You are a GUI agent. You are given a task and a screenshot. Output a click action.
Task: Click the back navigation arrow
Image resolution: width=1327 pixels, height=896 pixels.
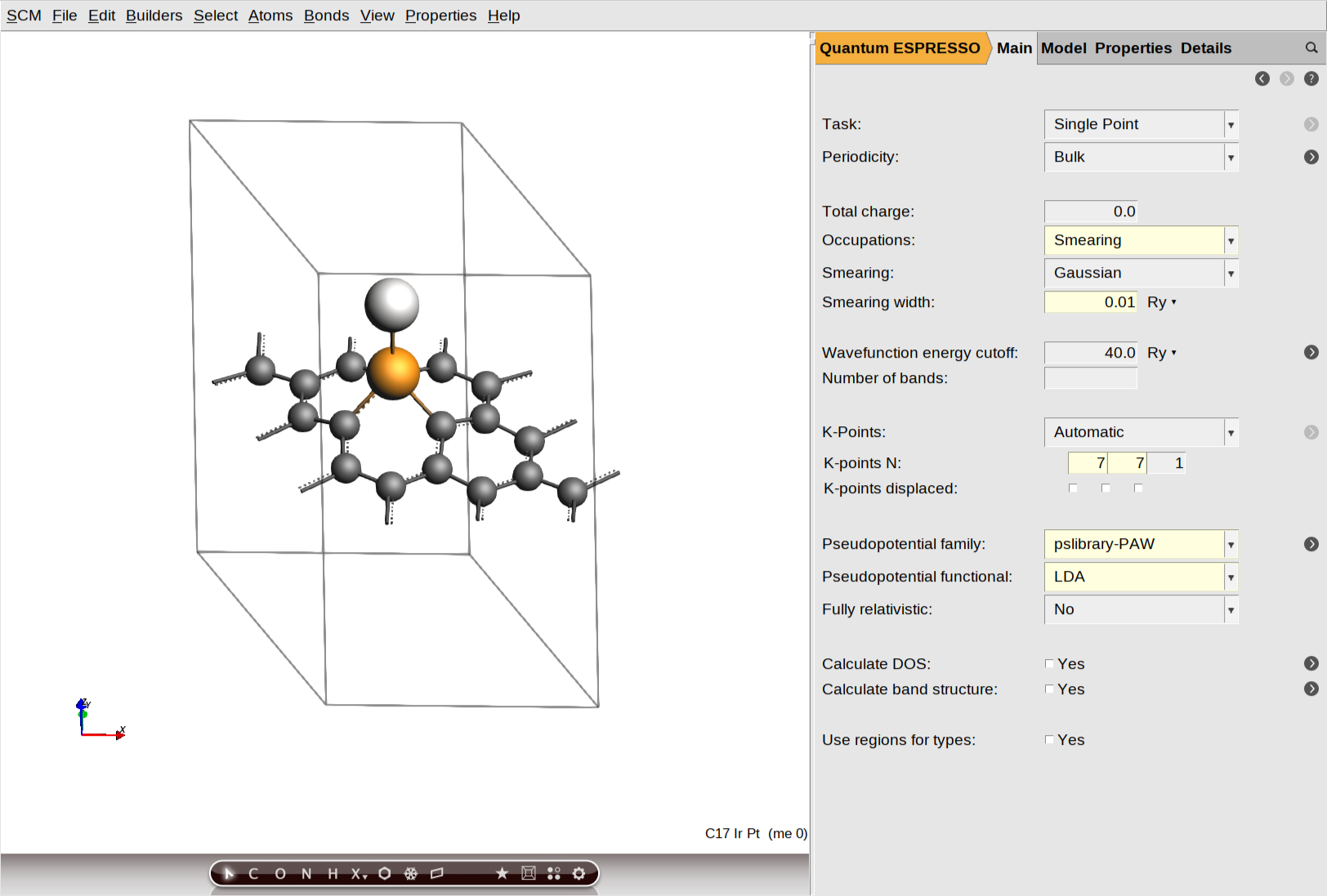click(1262, 78)
